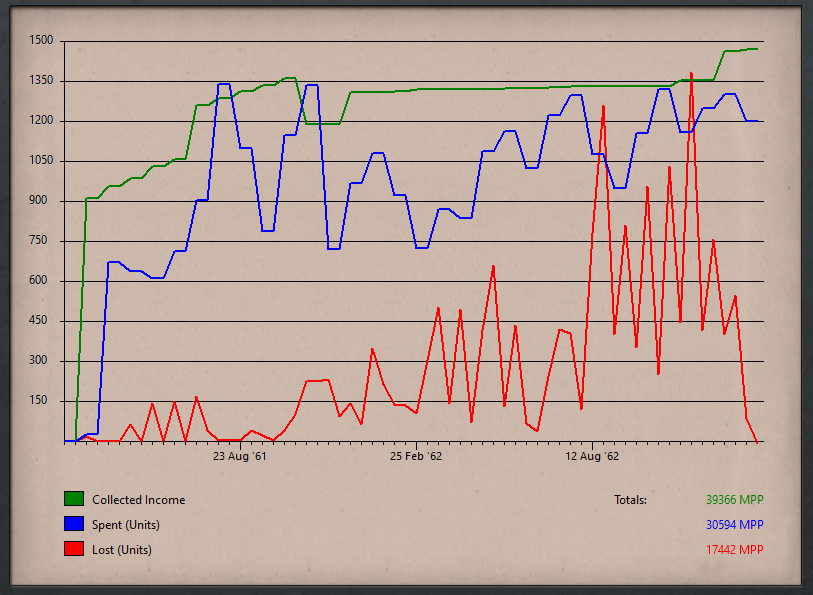This screenshot has width=813, height=595.
Task: Click the 1200 y-axis label
Action: (x=41, y=120)
